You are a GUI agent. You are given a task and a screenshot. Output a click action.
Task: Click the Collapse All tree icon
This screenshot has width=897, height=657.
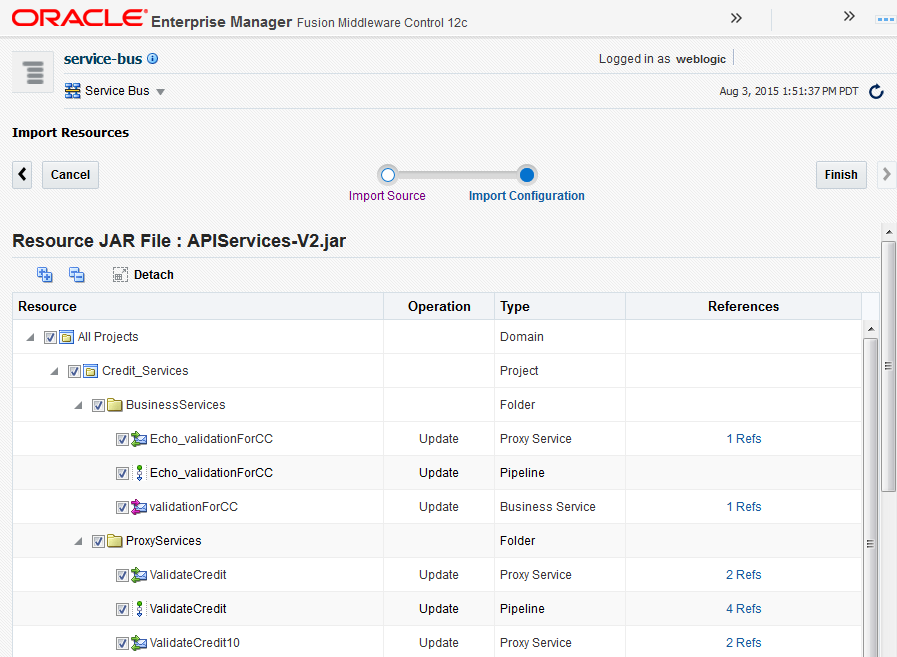(77, 275)
